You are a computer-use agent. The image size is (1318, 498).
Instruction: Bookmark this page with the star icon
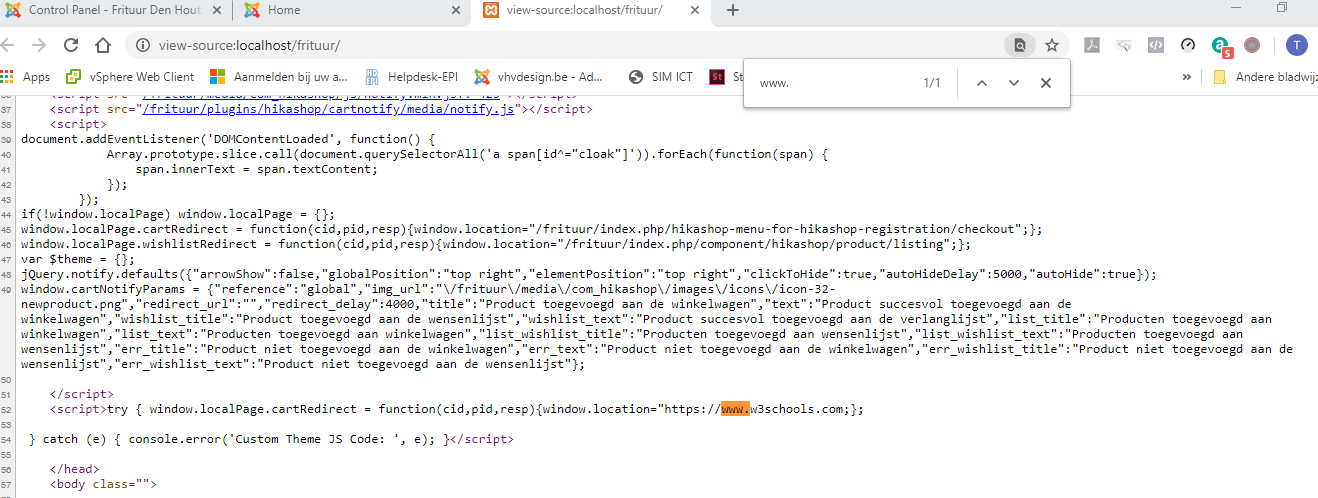click(1052, 45)
